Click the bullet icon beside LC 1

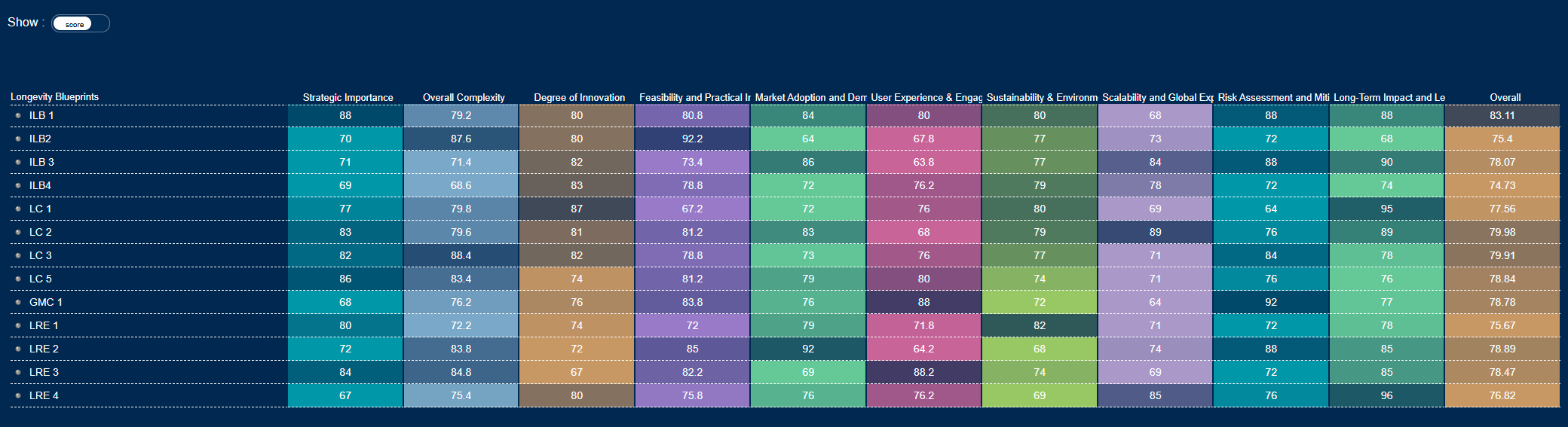coord(18,209)
